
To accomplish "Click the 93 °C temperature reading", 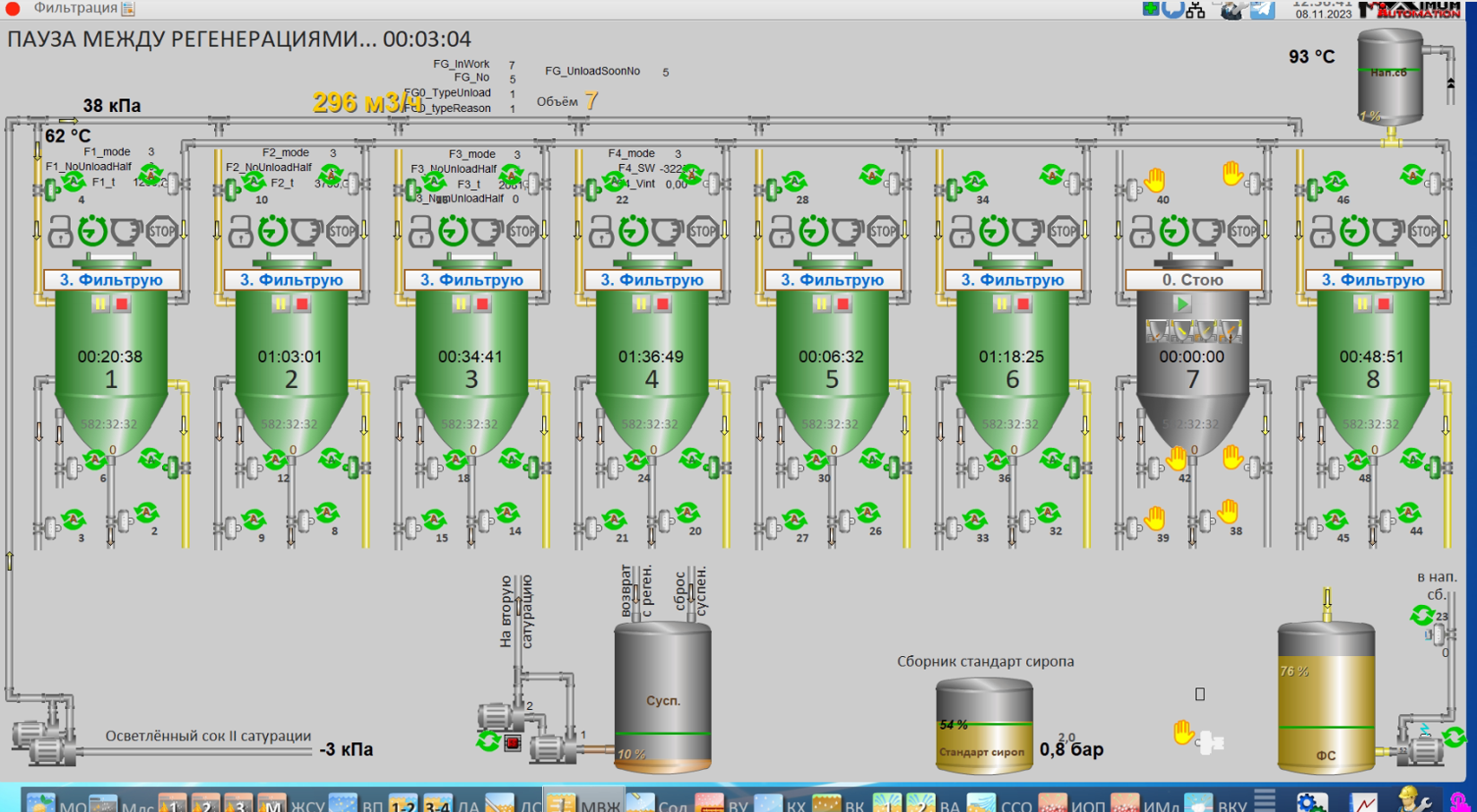I will pos(1311,56).
